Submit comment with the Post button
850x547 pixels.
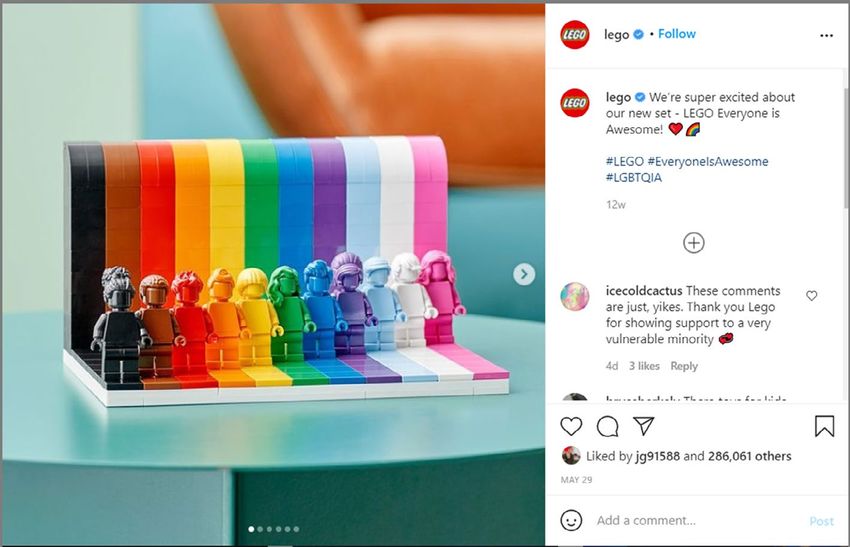point(821,521)
